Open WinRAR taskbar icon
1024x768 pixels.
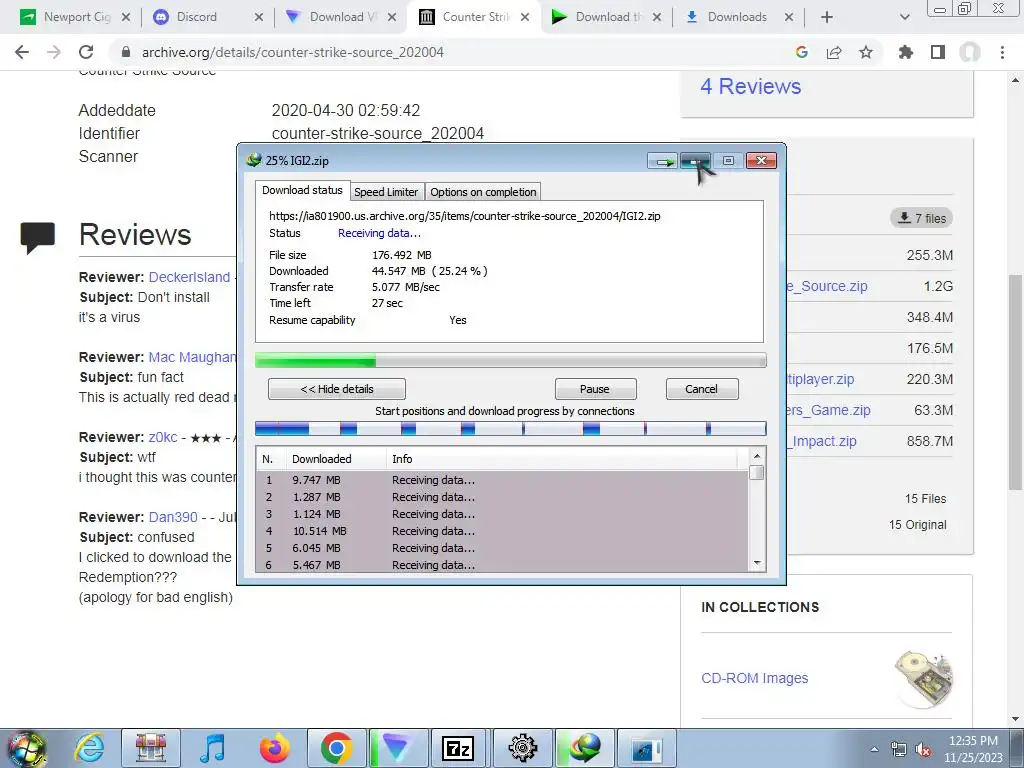pyautogui.click(x=151, y=748)
